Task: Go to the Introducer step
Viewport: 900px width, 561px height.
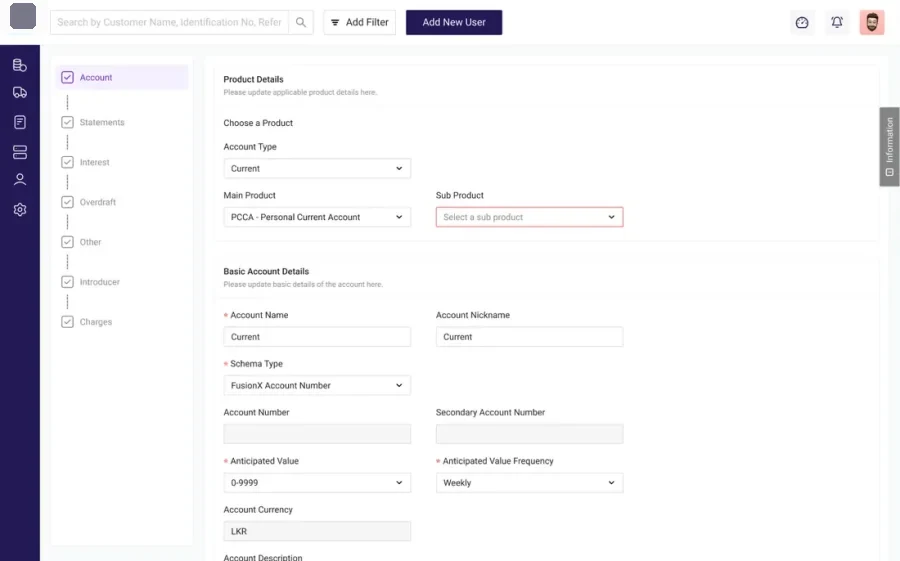Action: 100,282
